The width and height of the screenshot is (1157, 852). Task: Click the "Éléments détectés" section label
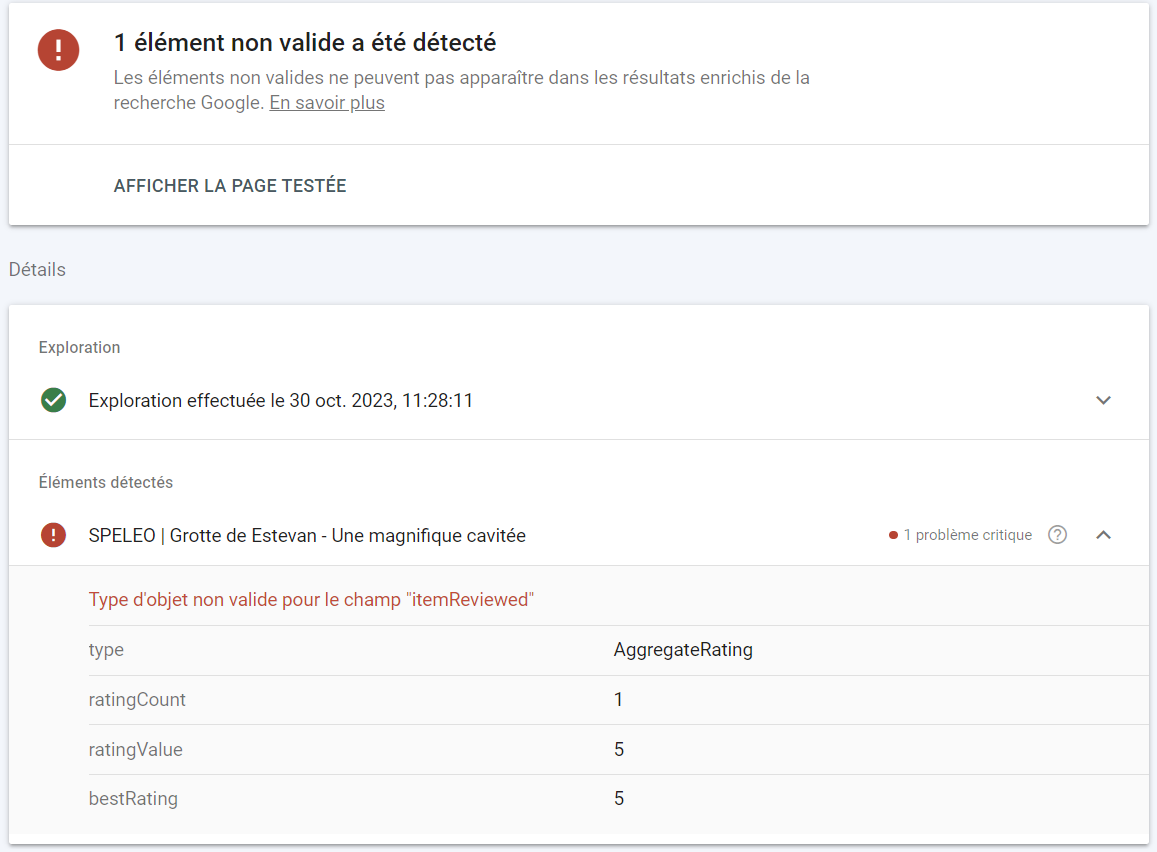[x=105, y=483]
